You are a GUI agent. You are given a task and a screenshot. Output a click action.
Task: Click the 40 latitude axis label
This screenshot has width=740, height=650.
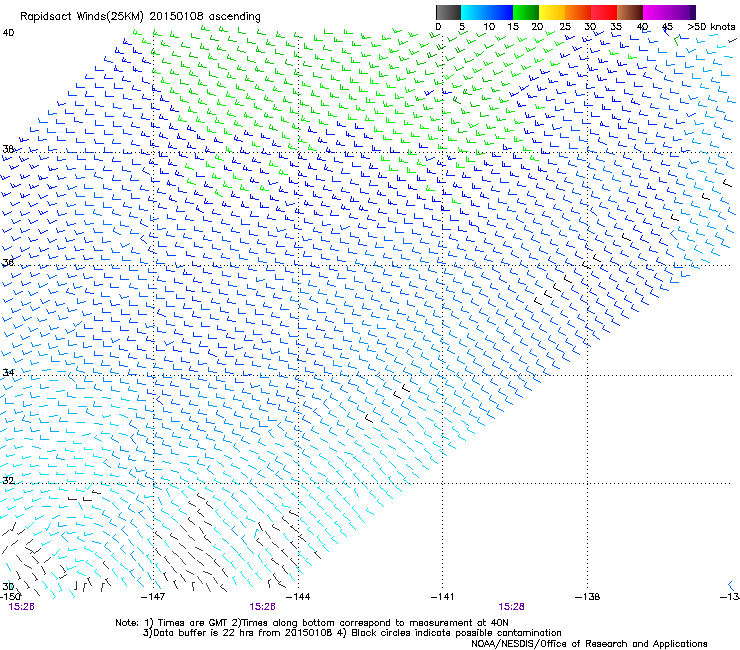click(8, 33)
